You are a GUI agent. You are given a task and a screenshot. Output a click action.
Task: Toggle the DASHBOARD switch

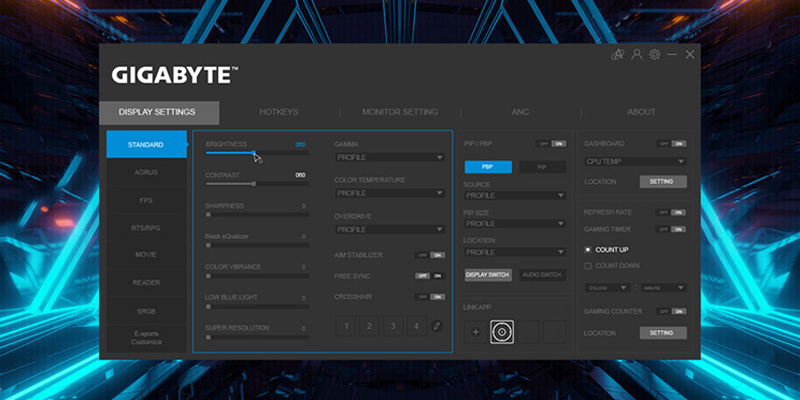[671, 144]
